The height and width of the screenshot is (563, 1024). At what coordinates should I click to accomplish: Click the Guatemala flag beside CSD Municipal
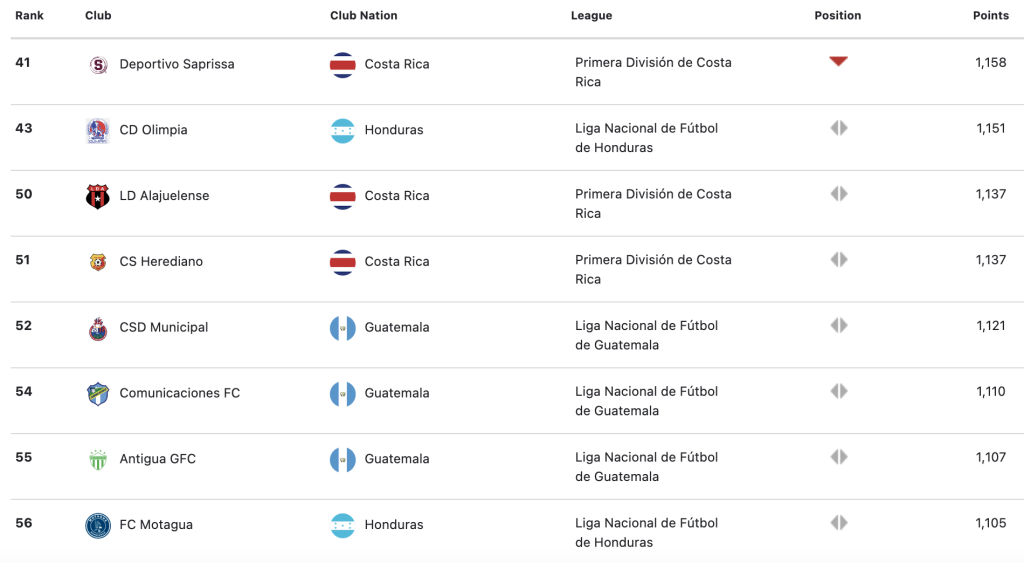[343, 328]
